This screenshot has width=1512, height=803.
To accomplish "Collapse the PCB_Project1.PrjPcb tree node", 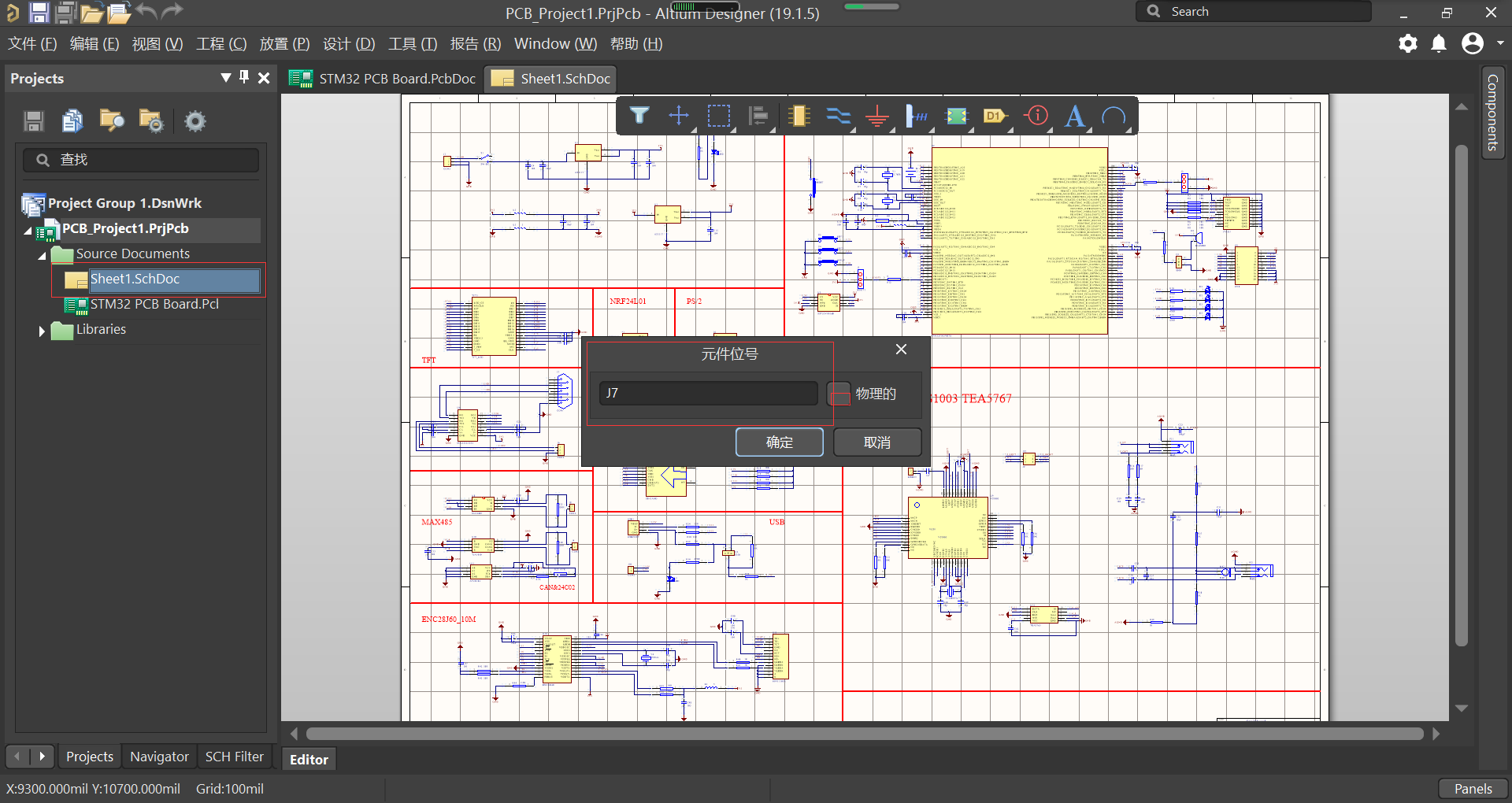I will point(28,231).
